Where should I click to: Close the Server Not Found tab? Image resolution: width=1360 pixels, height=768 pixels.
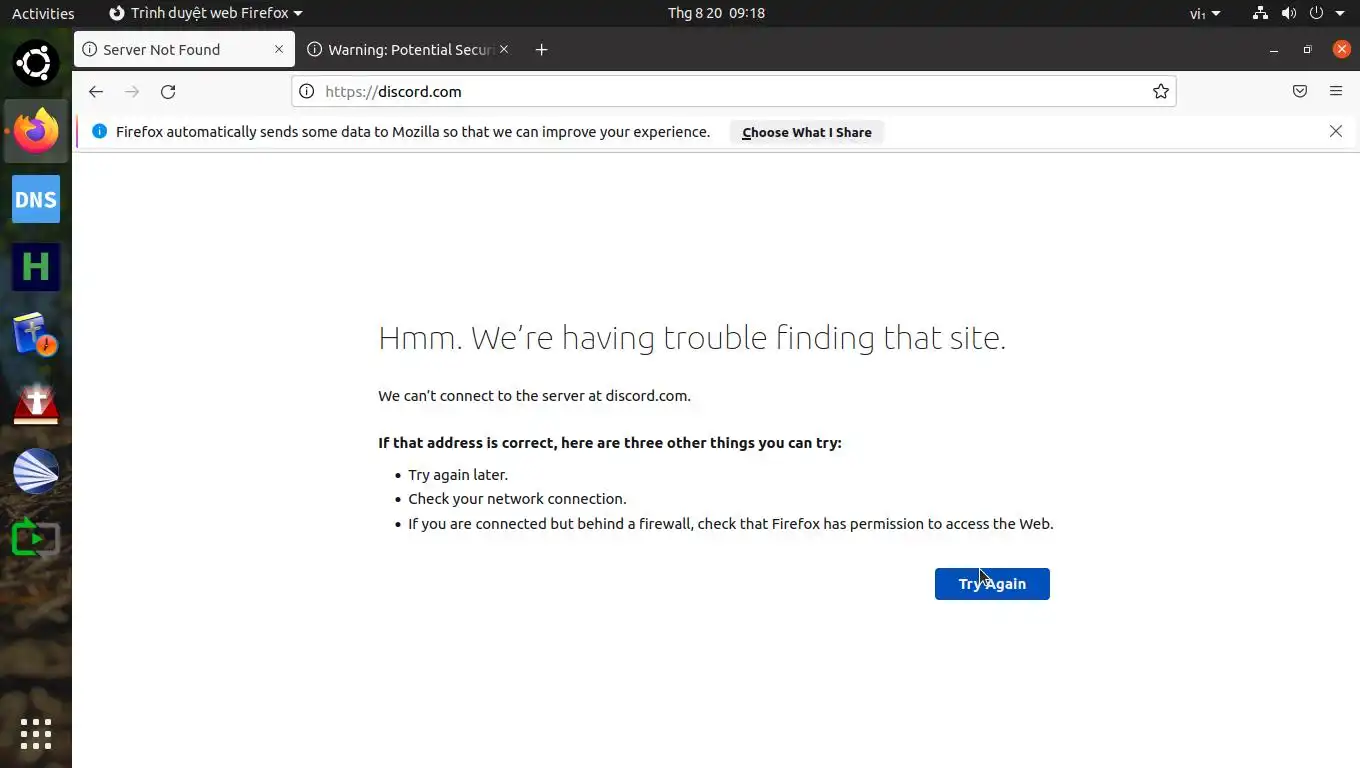(279, 49)
